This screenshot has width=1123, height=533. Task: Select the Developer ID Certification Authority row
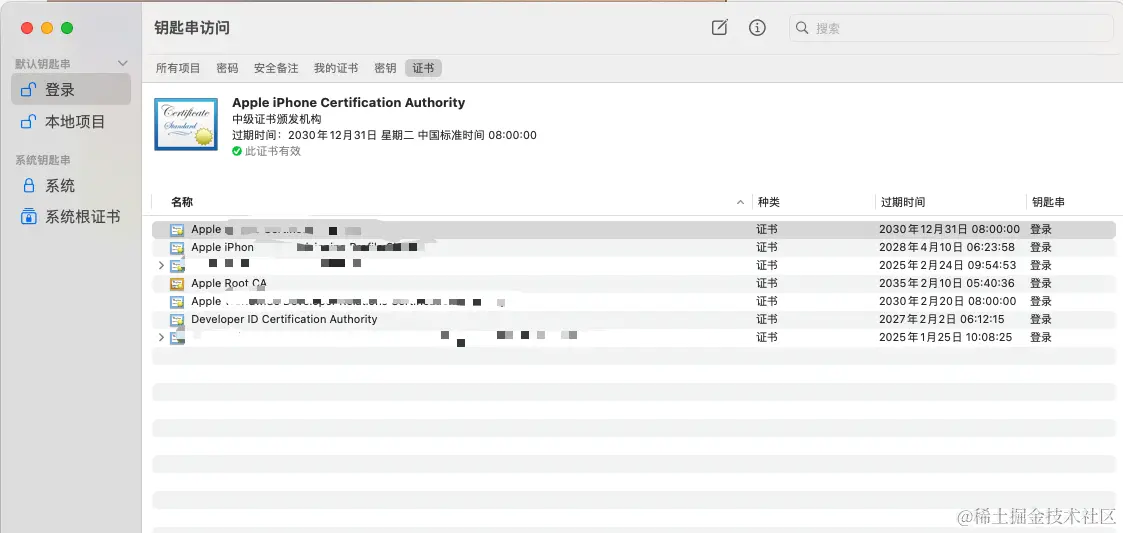634,319
